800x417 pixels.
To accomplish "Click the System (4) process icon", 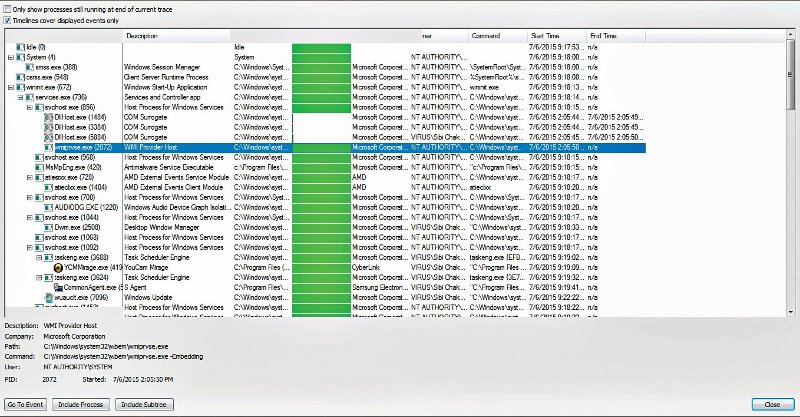I will [x=20, y=57].
